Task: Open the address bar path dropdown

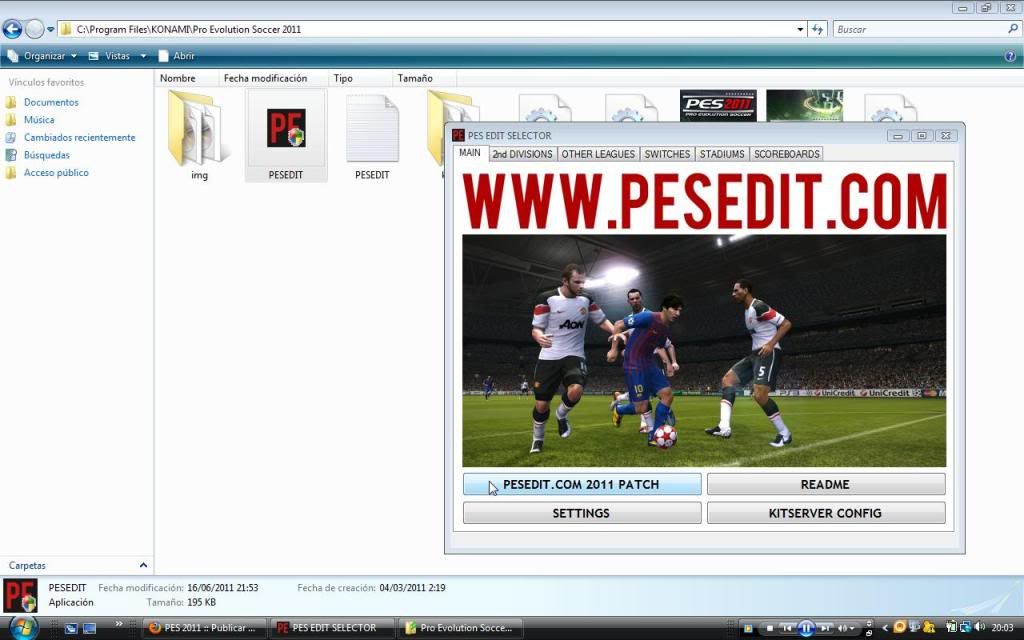Action: [x=800, y=29]
